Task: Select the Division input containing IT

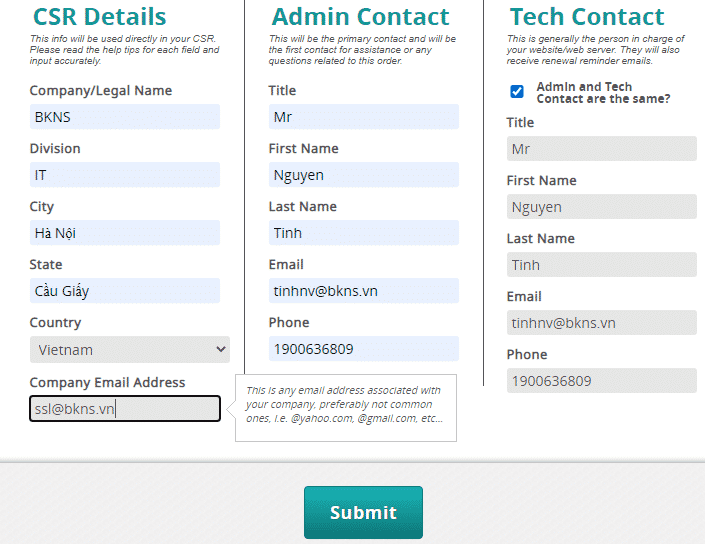Action: point(125,175)
